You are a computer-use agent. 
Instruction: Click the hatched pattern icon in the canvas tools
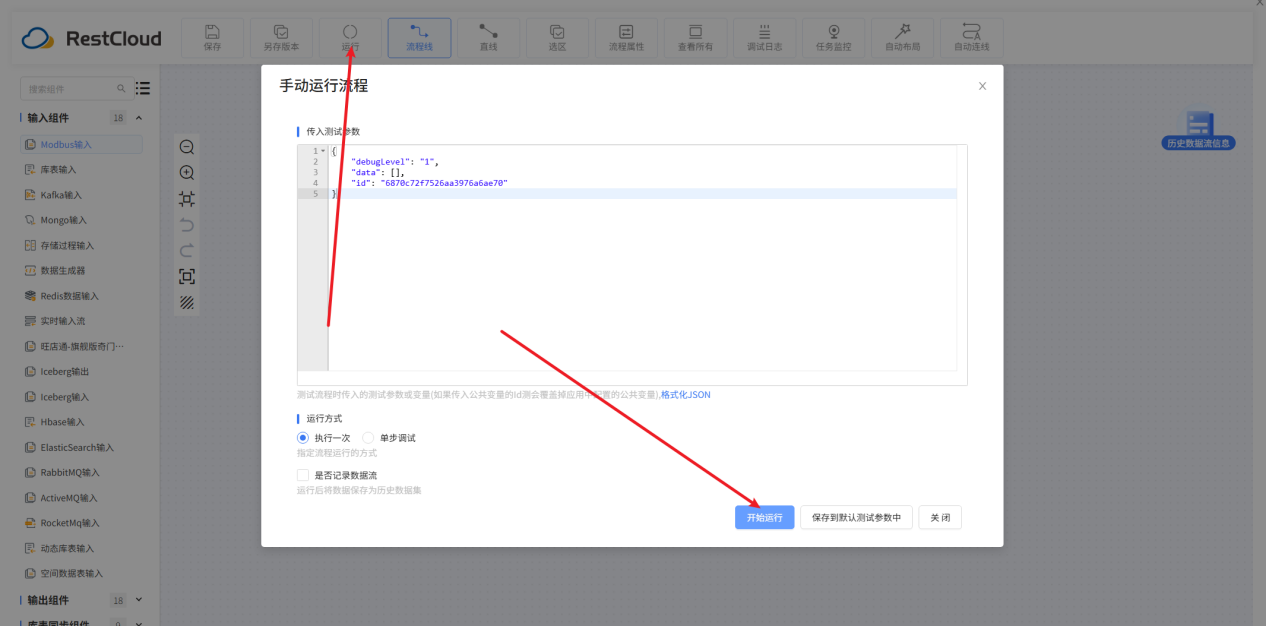187,302
